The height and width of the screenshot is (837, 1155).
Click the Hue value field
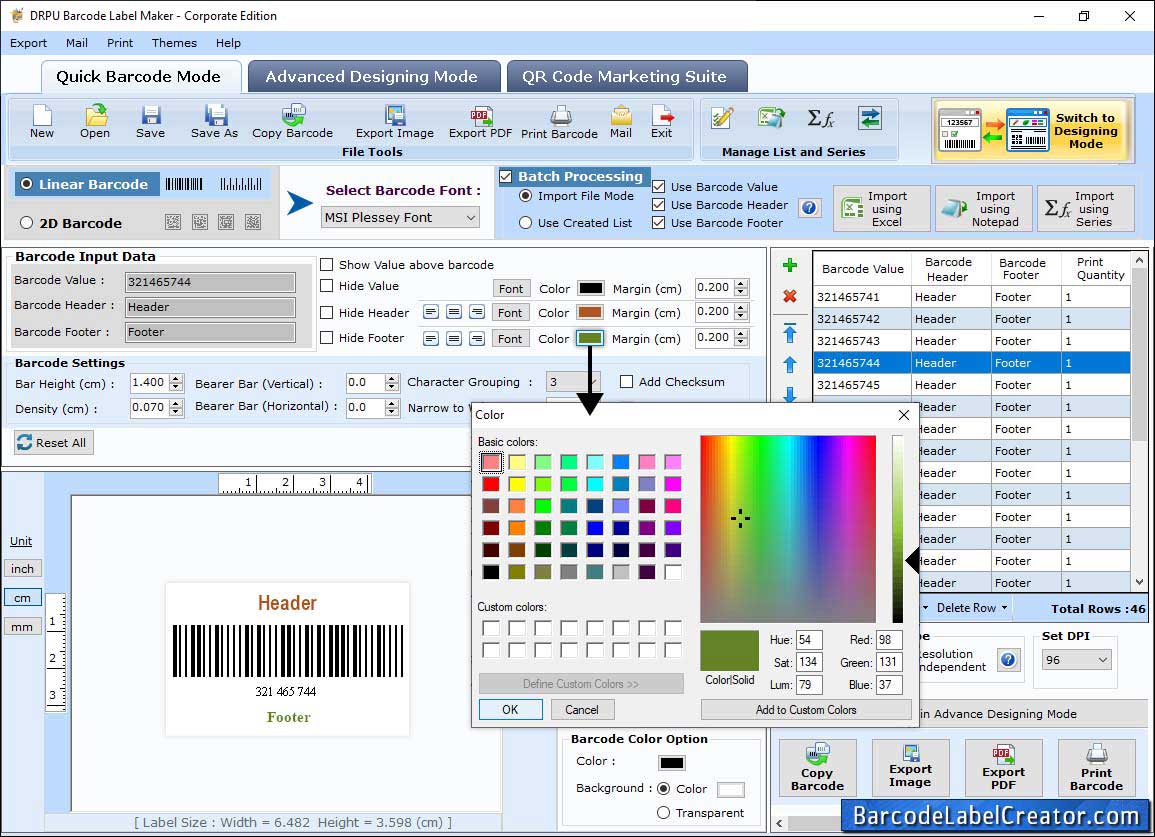point(808,640)
